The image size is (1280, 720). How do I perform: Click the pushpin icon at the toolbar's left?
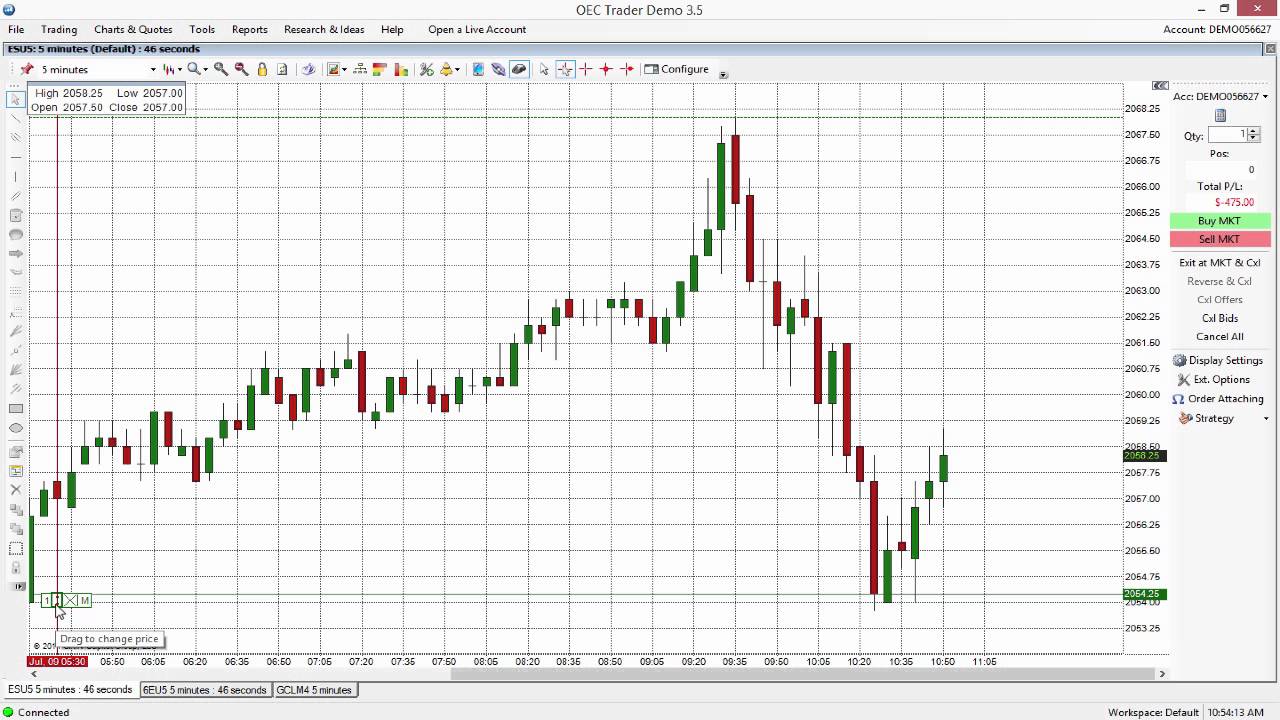[x=27, y=69]
